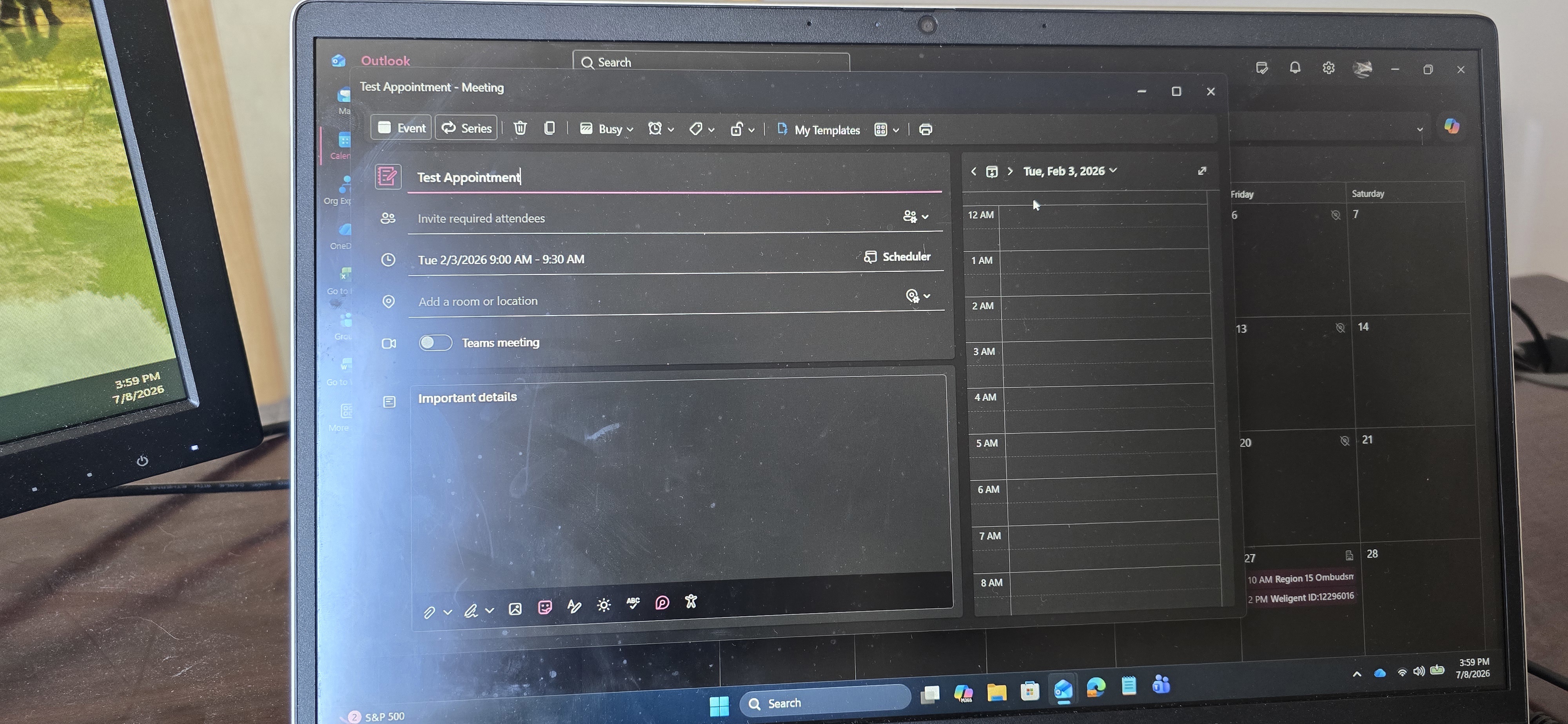Click the Delete trash icon in toolbar
This screenshot has height=724, width=1568.
(x=520, y=128)
